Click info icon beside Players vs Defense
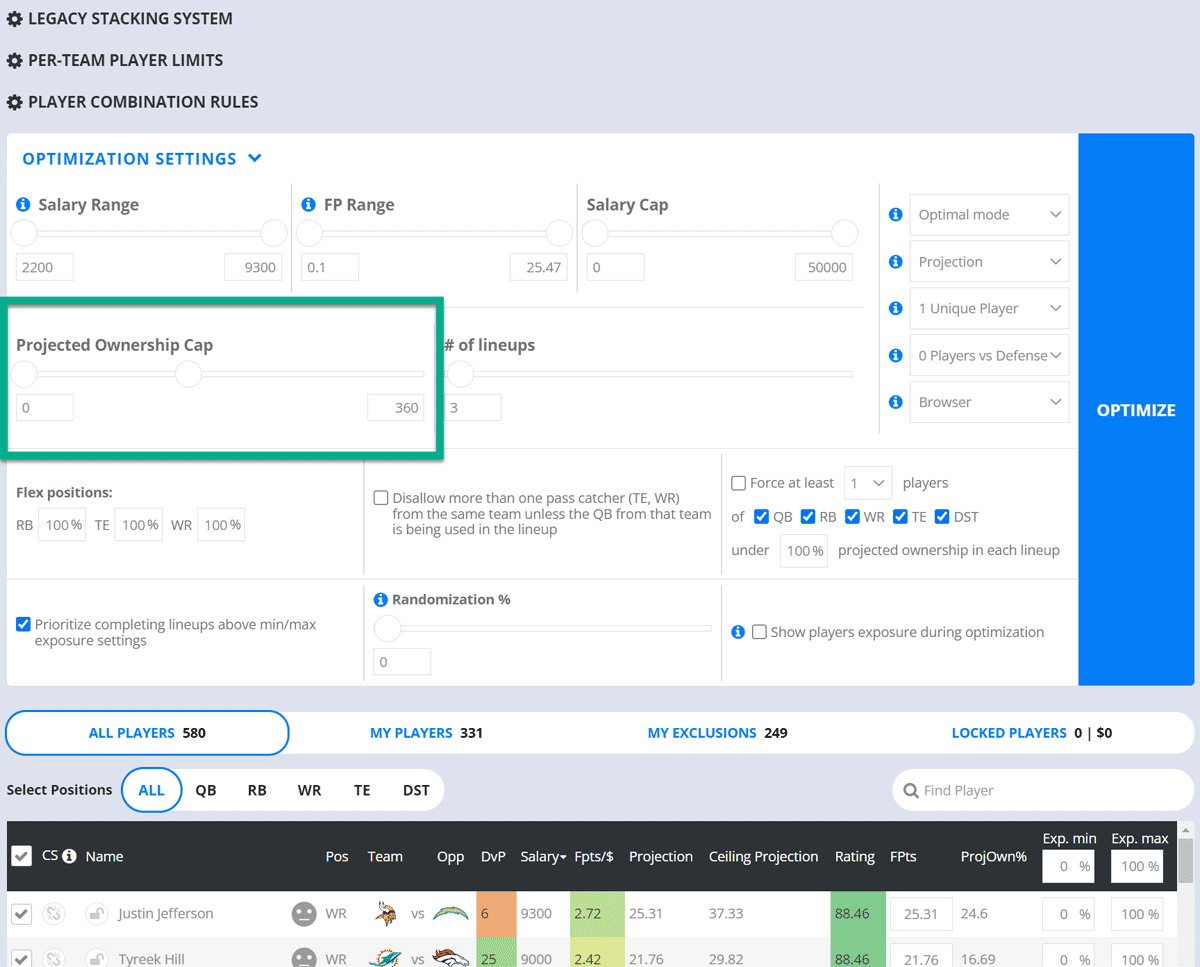1200x967 pixels. coord(896,355)
